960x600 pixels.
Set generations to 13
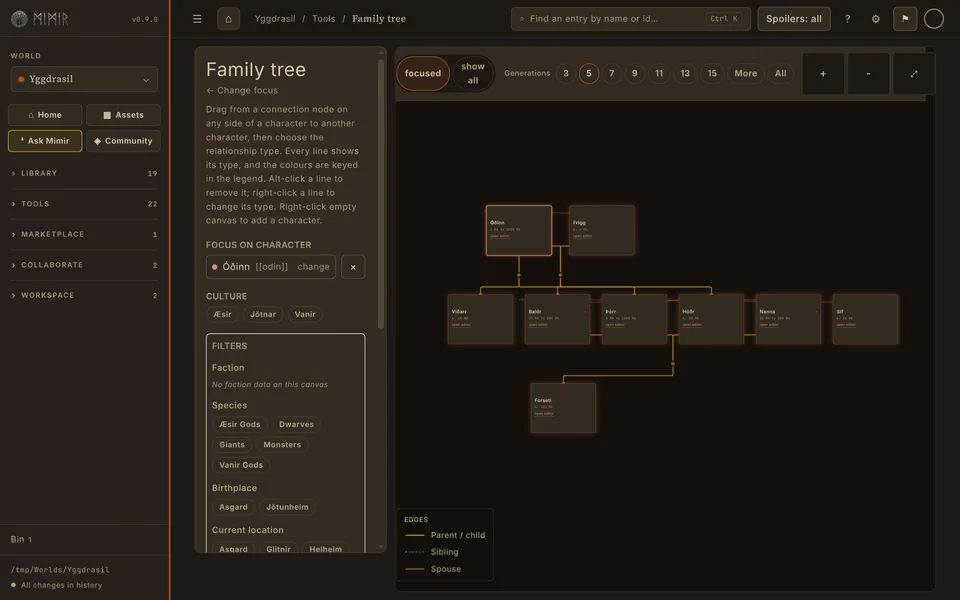click(x=685, y=73)
